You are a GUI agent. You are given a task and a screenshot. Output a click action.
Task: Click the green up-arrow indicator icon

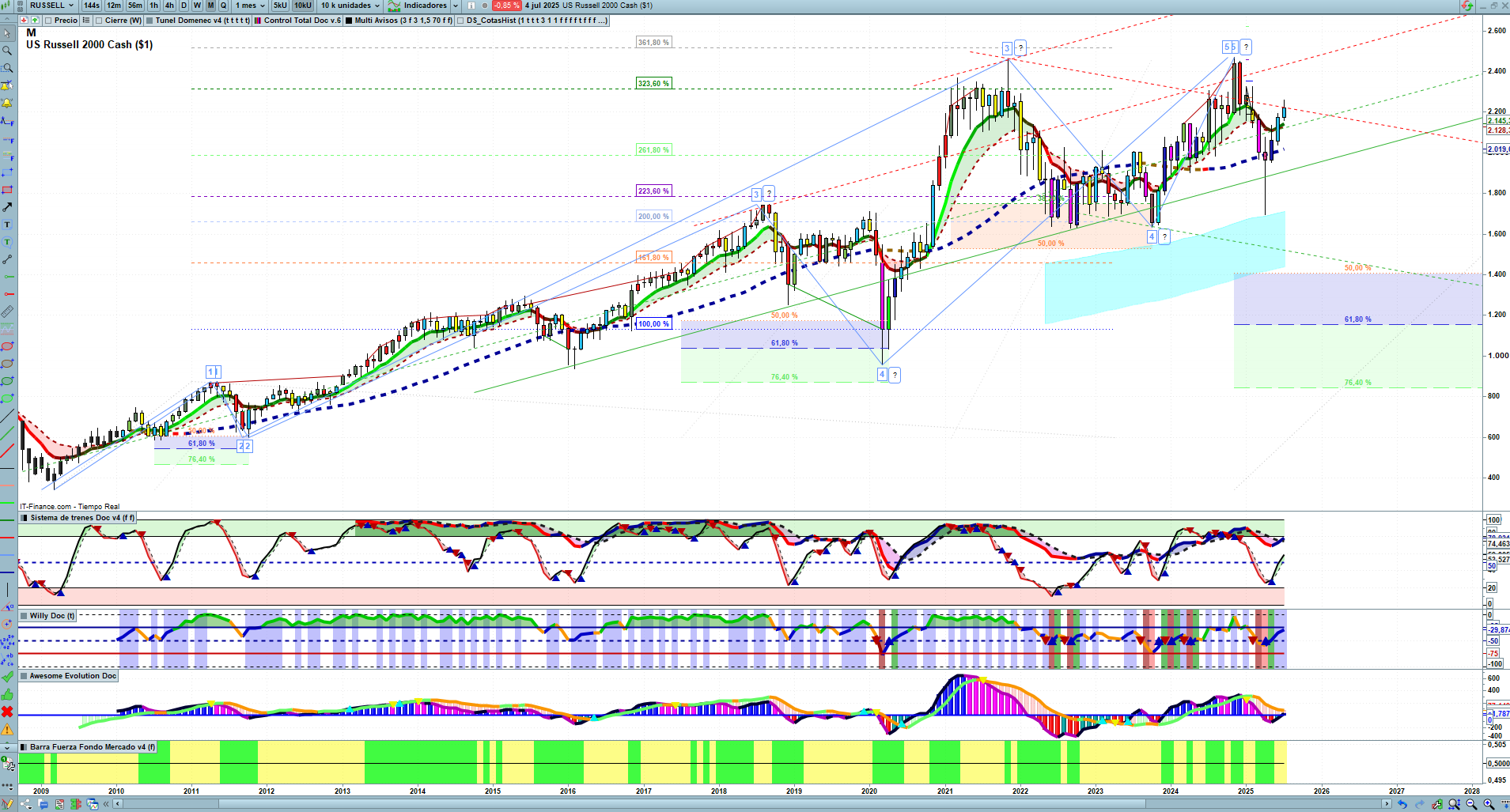point(36,21)
